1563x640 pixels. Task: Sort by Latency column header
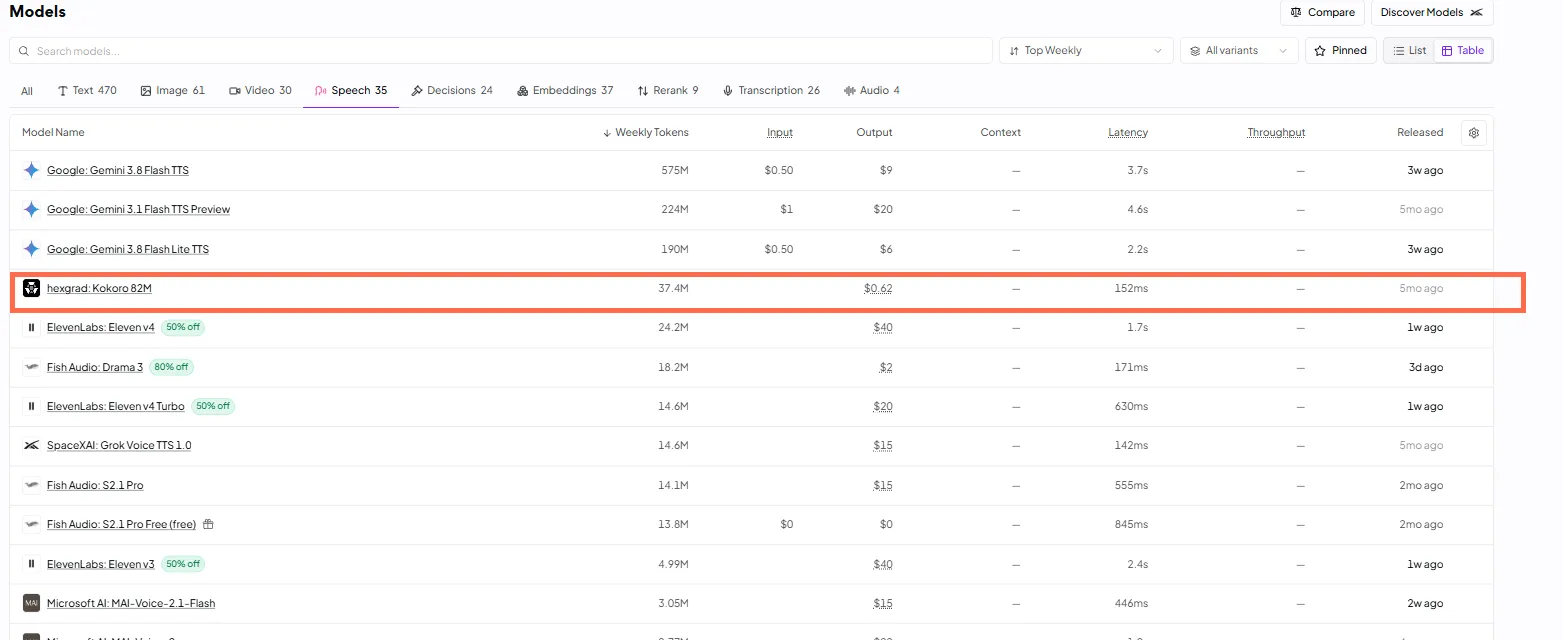click(1128, 132)
